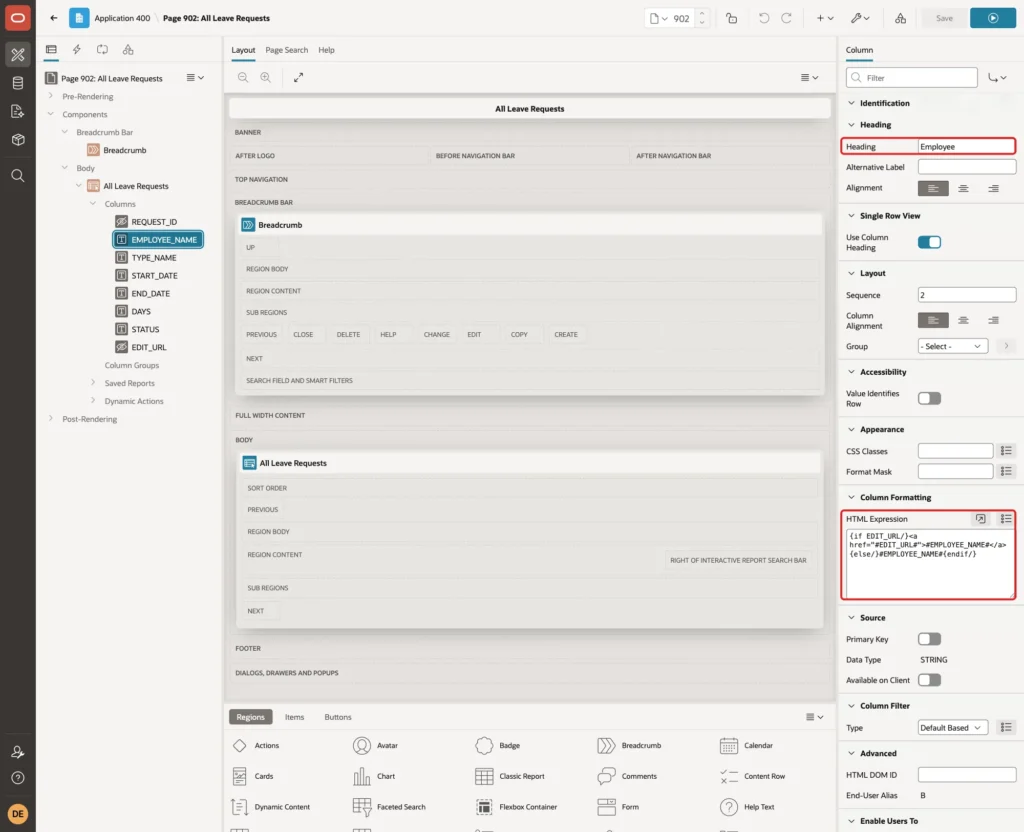Select the TYPE_NAME column
This screenshot has height=832, width=1024.
coord(153,257)
